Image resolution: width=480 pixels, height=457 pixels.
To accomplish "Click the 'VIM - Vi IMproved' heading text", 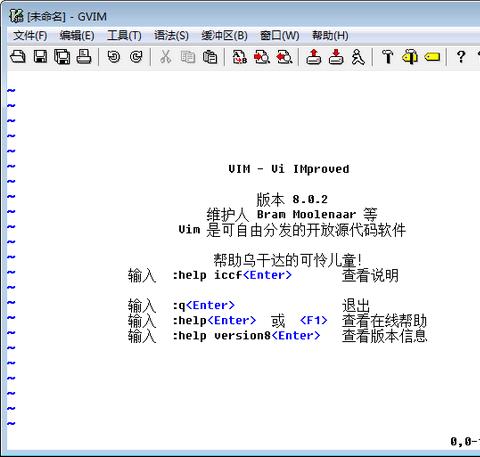I will click(x=289, y=169).
